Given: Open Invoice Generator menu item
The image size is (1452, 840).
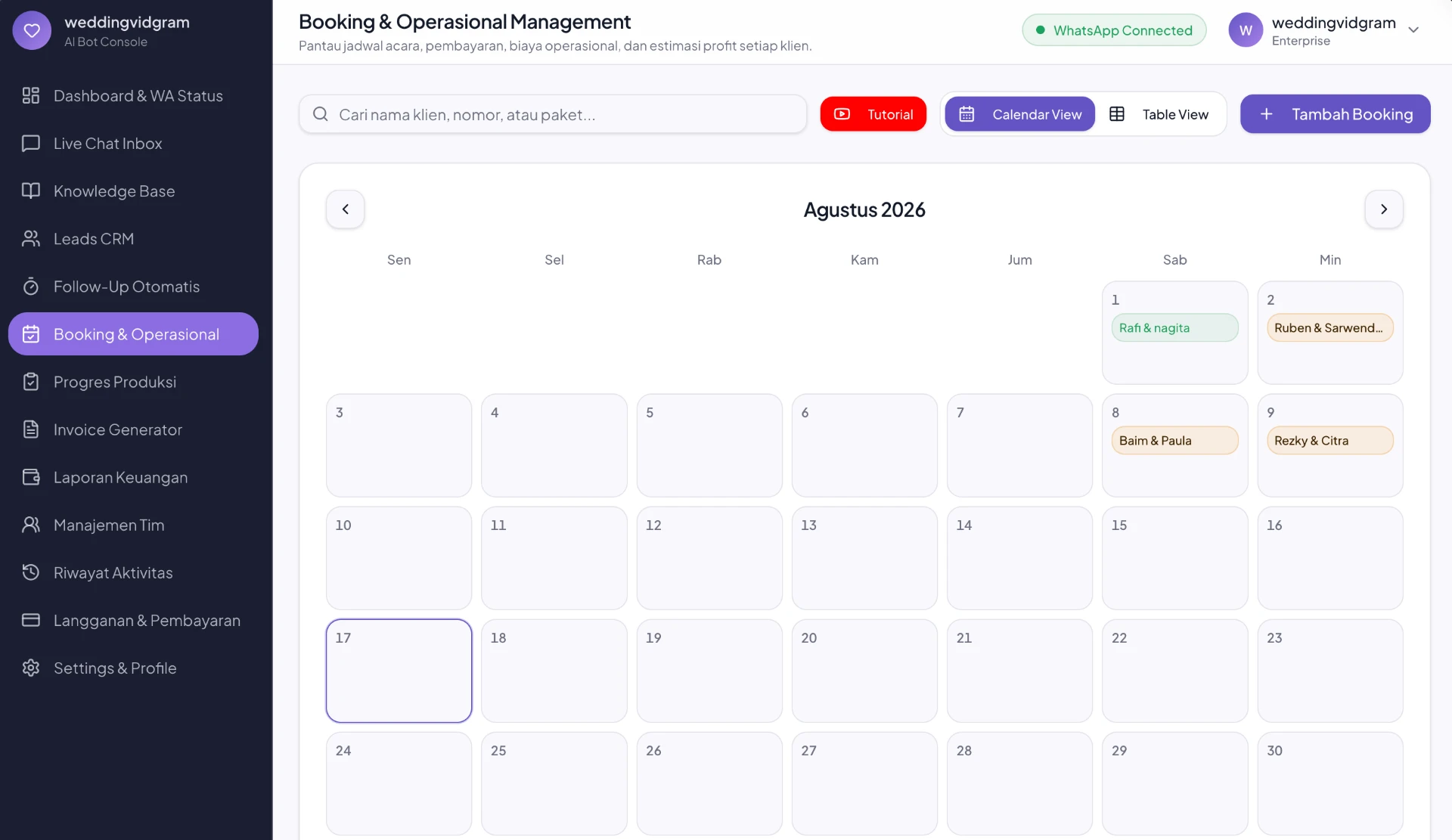Looking at the screenshot, I should (133, 429).
